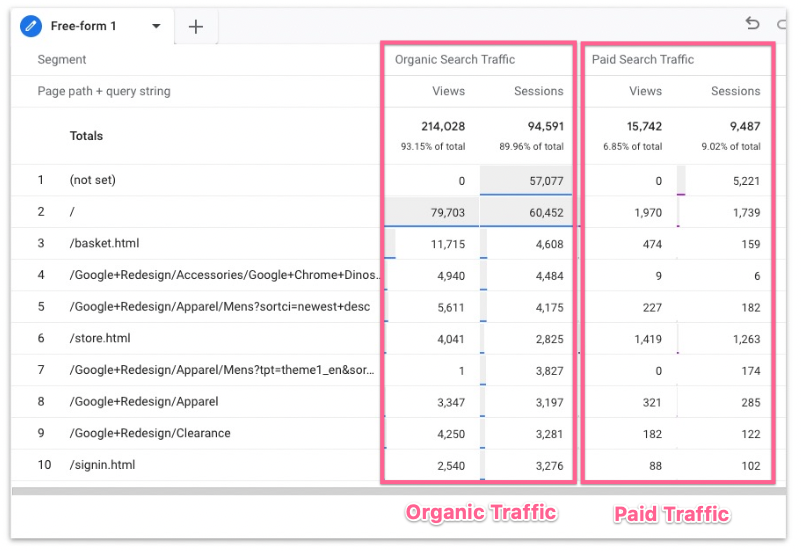Add a new exploration tab with plus icon

[x=196, y=27]
